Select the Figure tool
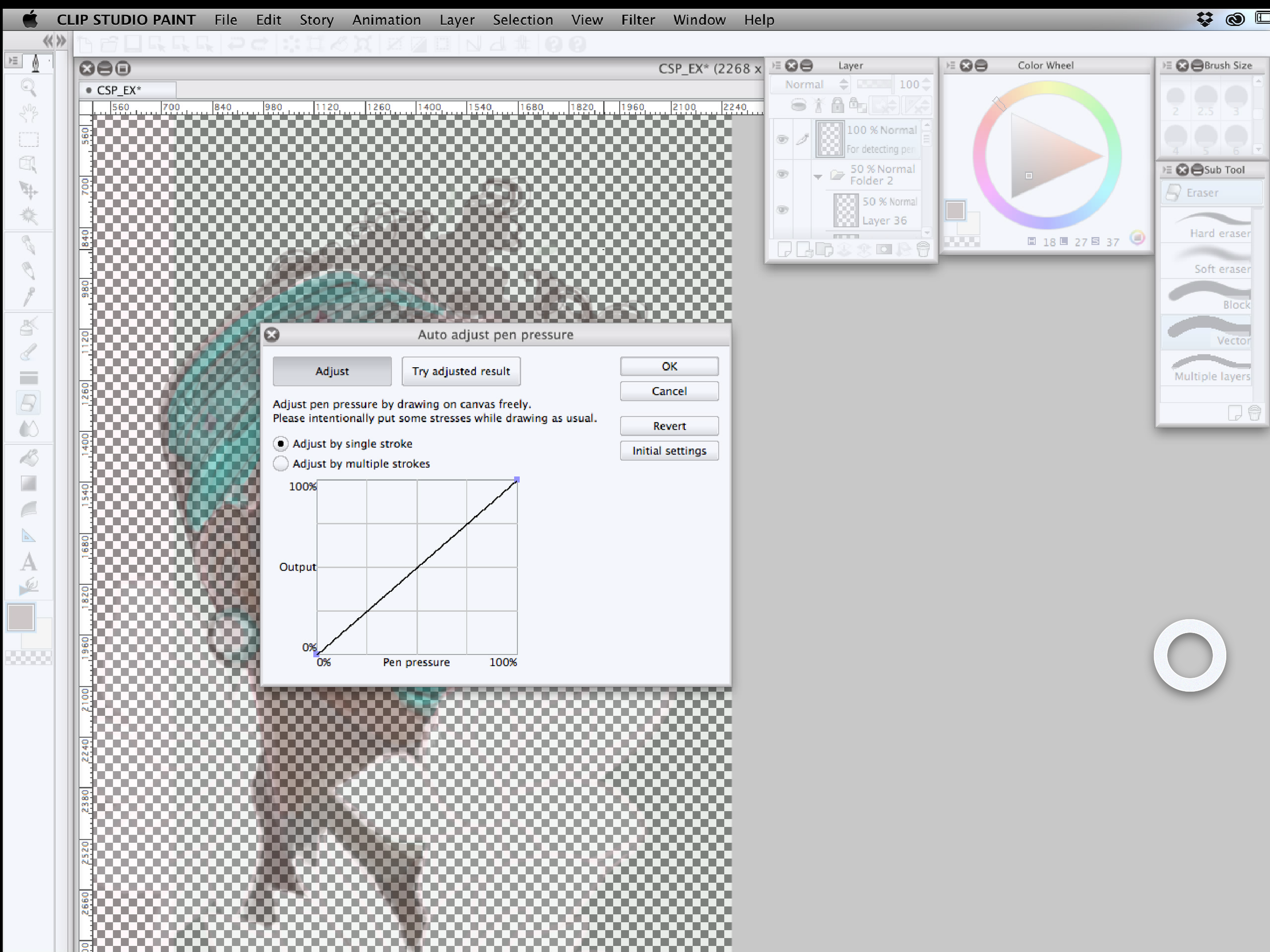Viewport: 1270px width, 952px height. point(29,510)
